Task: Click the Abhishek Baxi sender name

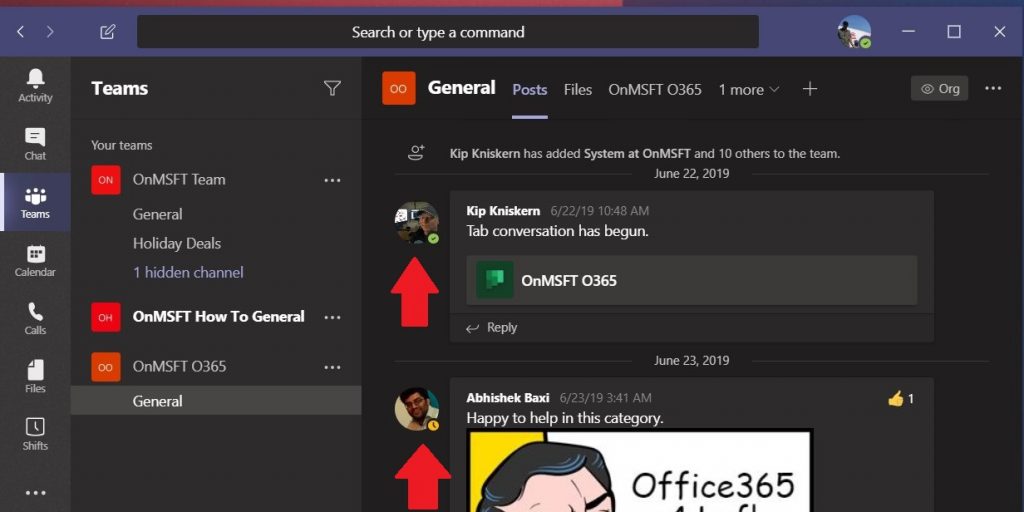Action: 508,398
